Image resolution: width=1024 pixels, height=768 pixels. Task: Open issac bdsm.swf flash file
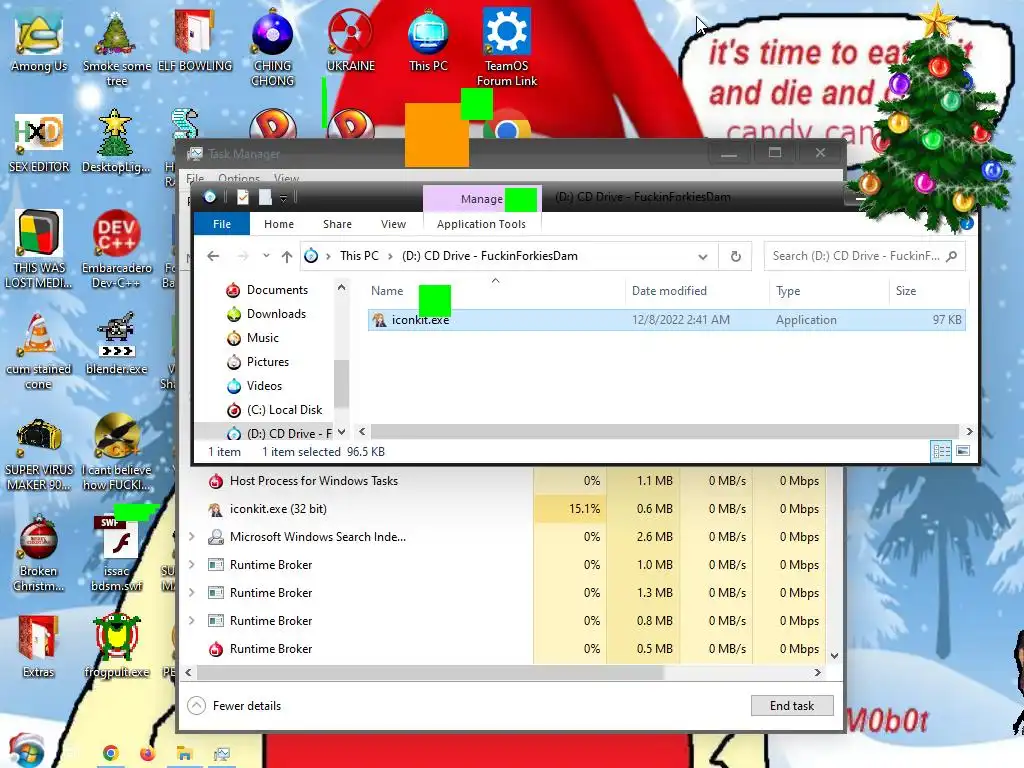pos(116,555)
